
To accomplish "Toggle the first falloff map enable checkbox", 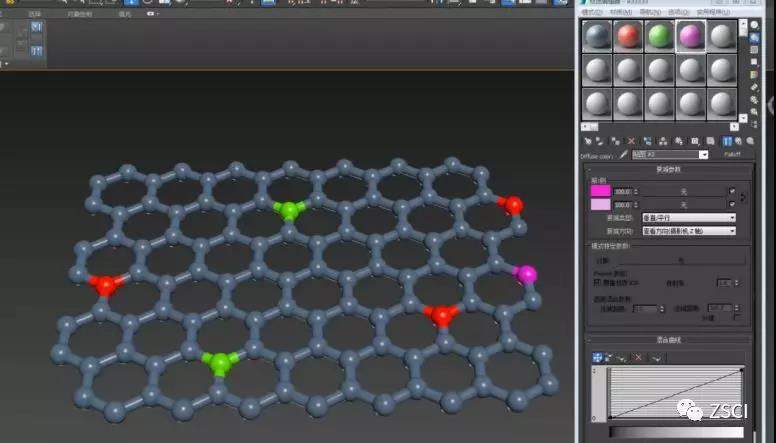I will pyautogui.click(x=732, y=190).
